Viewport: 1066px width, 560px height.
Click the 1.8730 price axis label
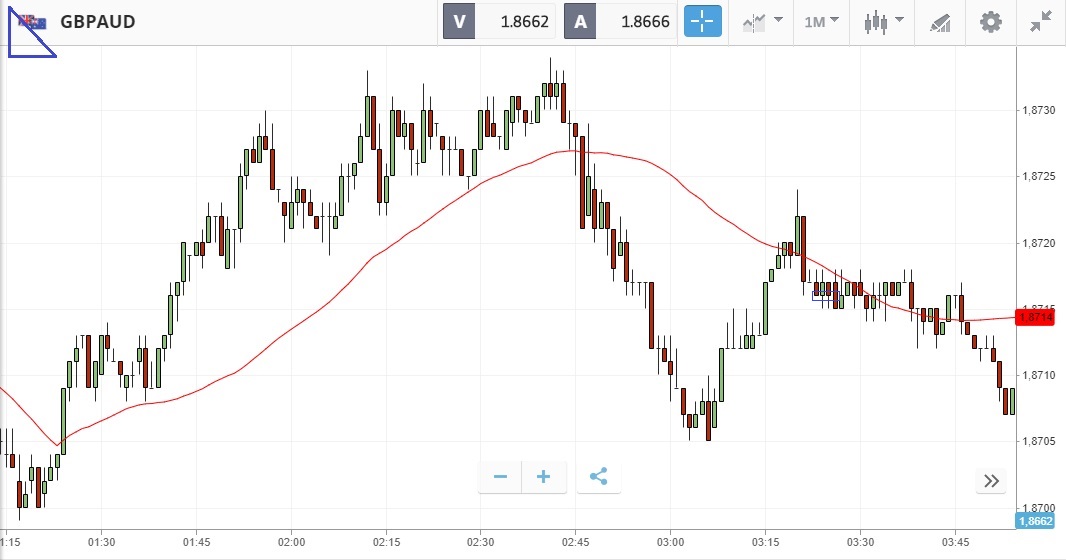[1035, 110]
